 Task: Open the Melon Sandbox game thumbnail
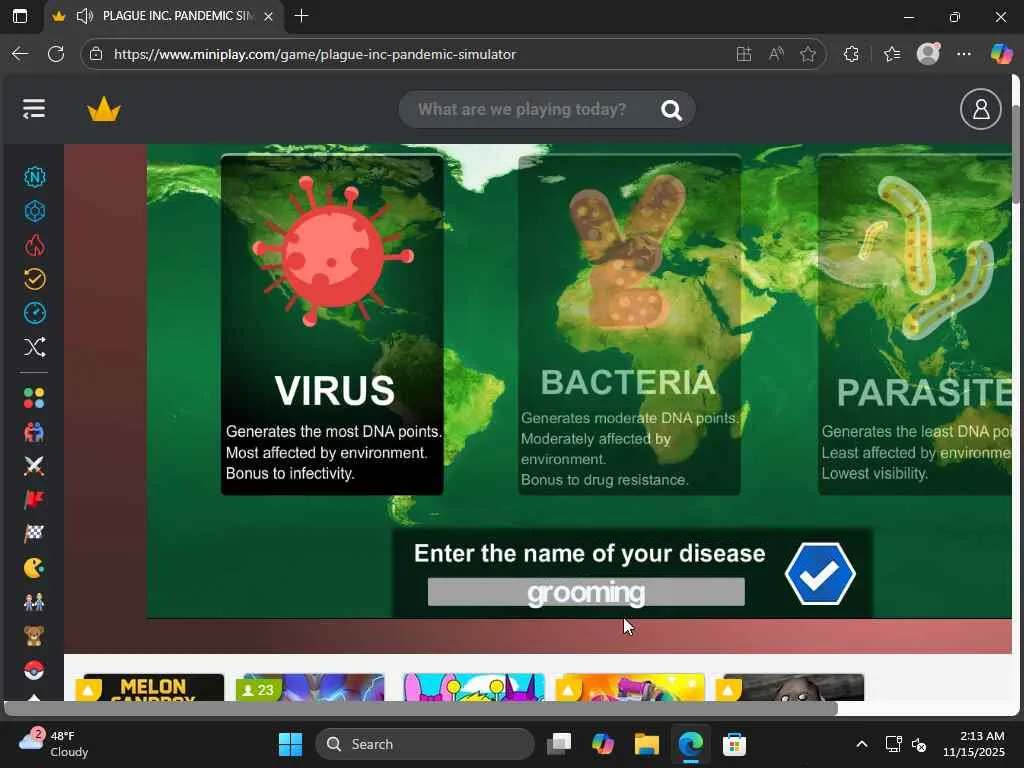tap(153, 688)
